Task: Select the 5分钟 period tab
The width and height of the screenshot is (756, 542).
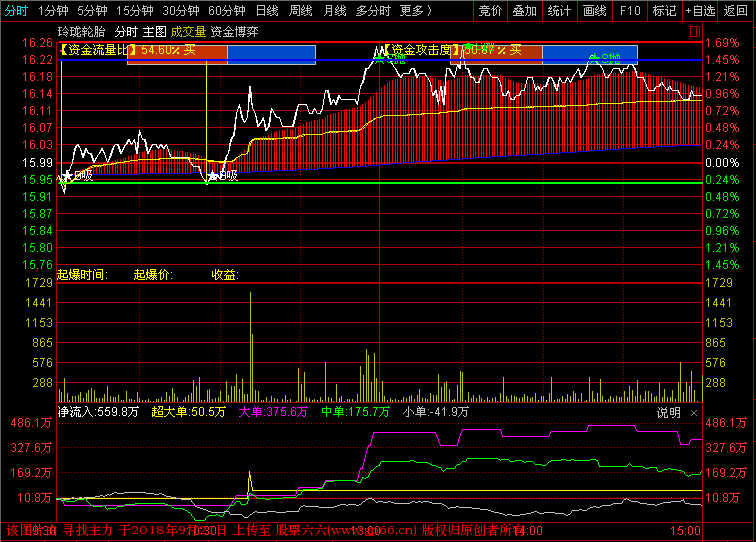Action: pos(92,11)
